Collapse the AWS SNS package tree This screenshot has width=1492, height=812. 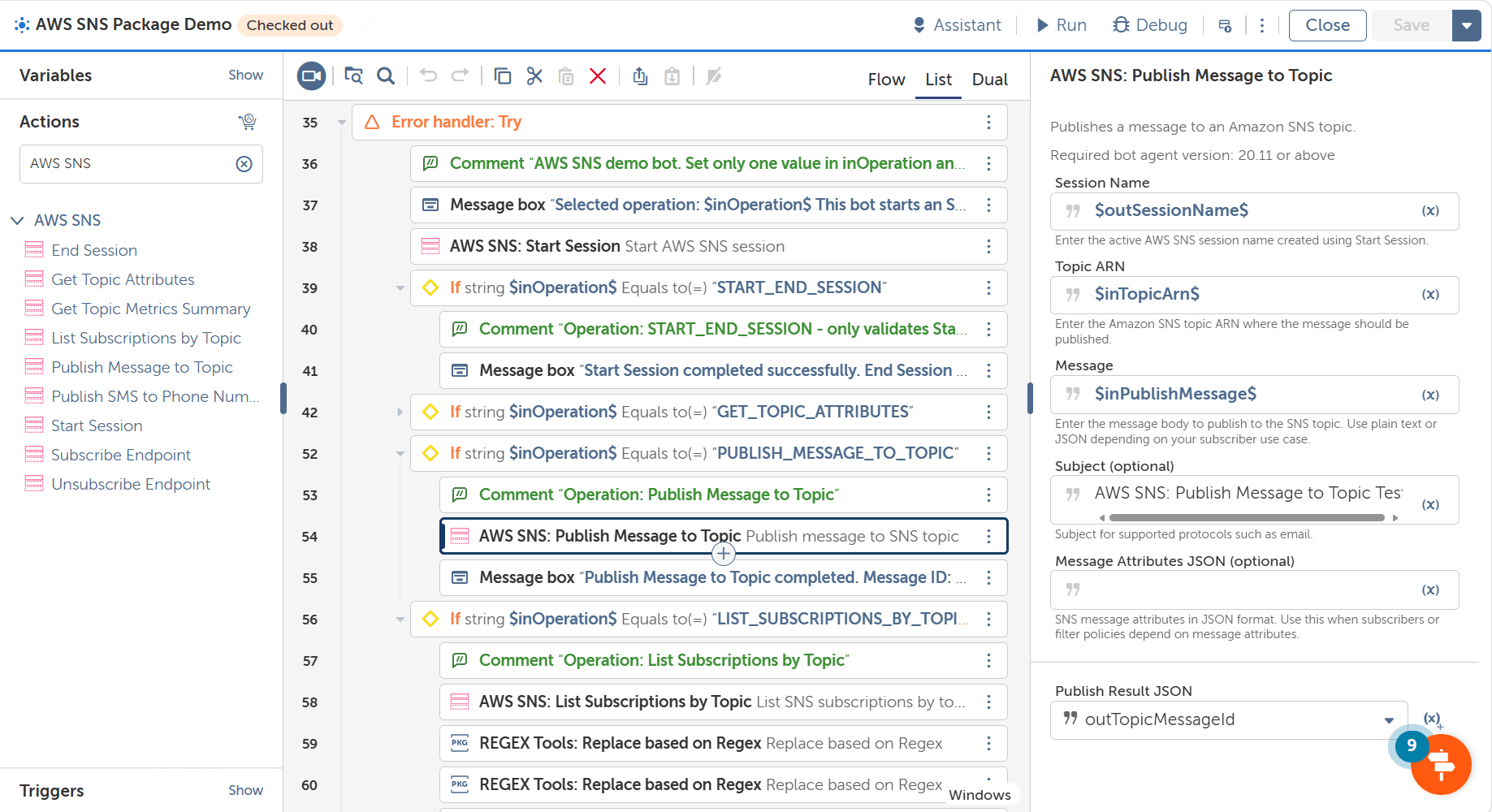pos(17,221)
